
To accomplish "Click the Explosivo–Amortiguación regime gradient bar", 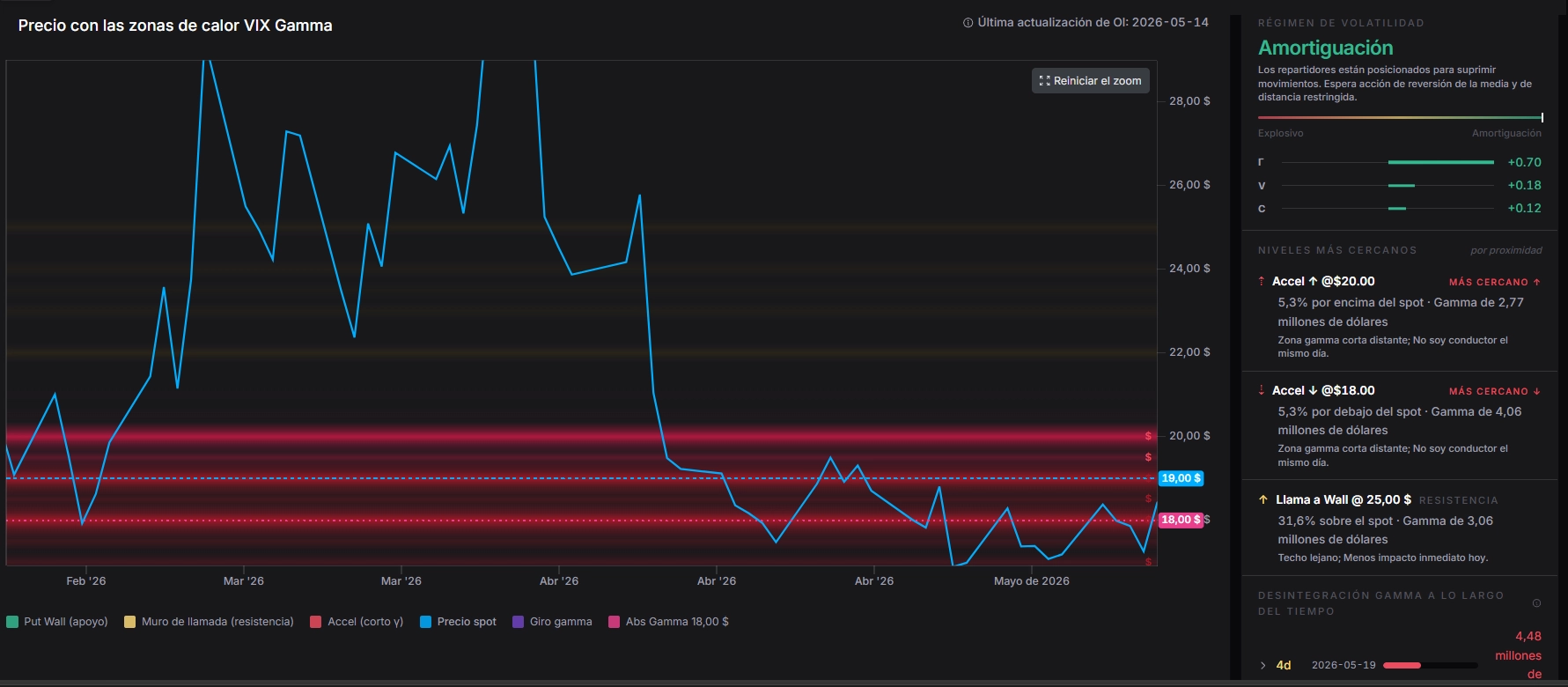I will point(1400,117).
